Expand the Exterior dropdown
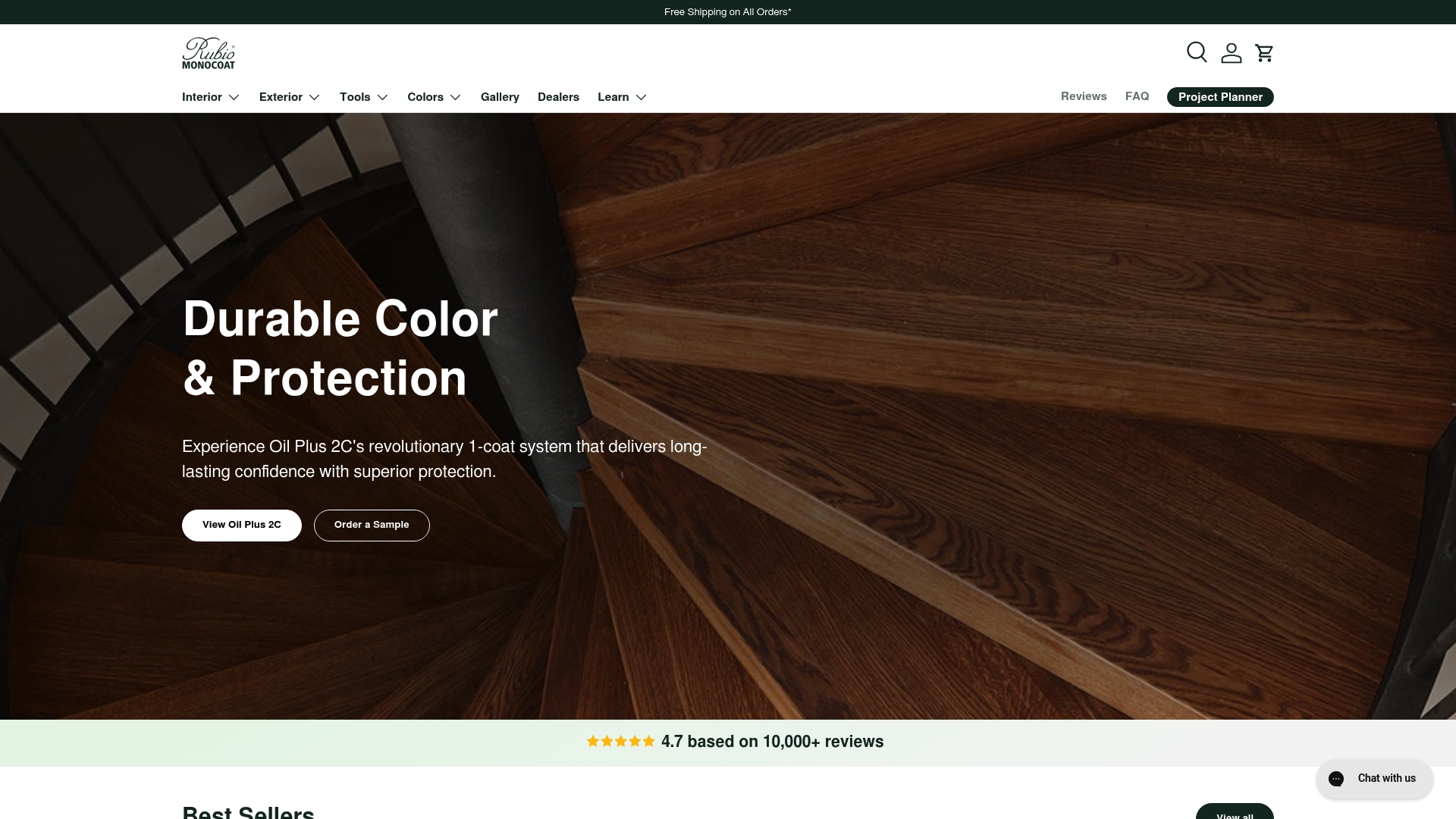This screenshot has height=819, width=1456. pyautogui.click(x=289, y=97)
